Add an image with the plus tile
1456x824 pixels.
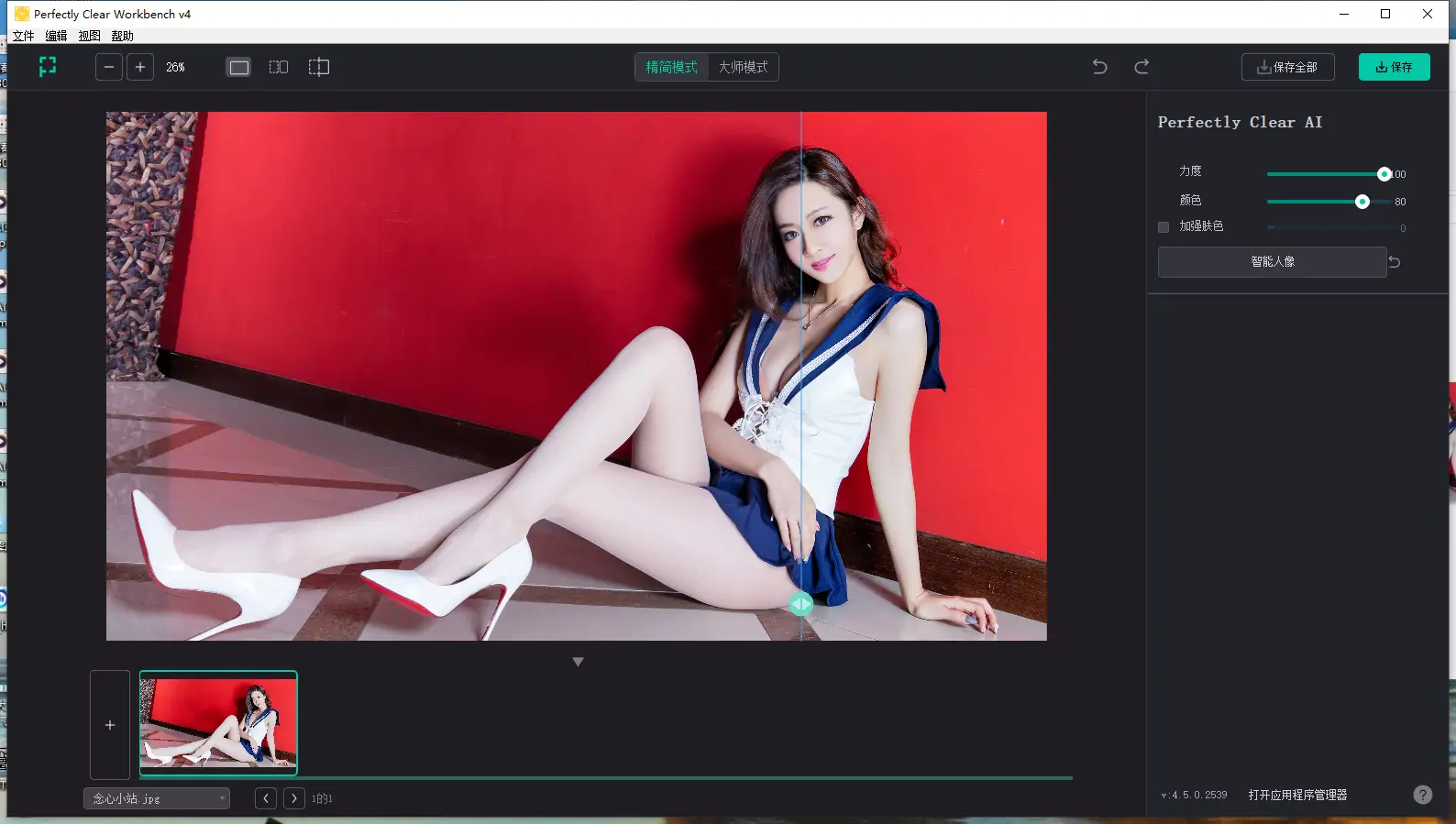click(x=110, y=725)
